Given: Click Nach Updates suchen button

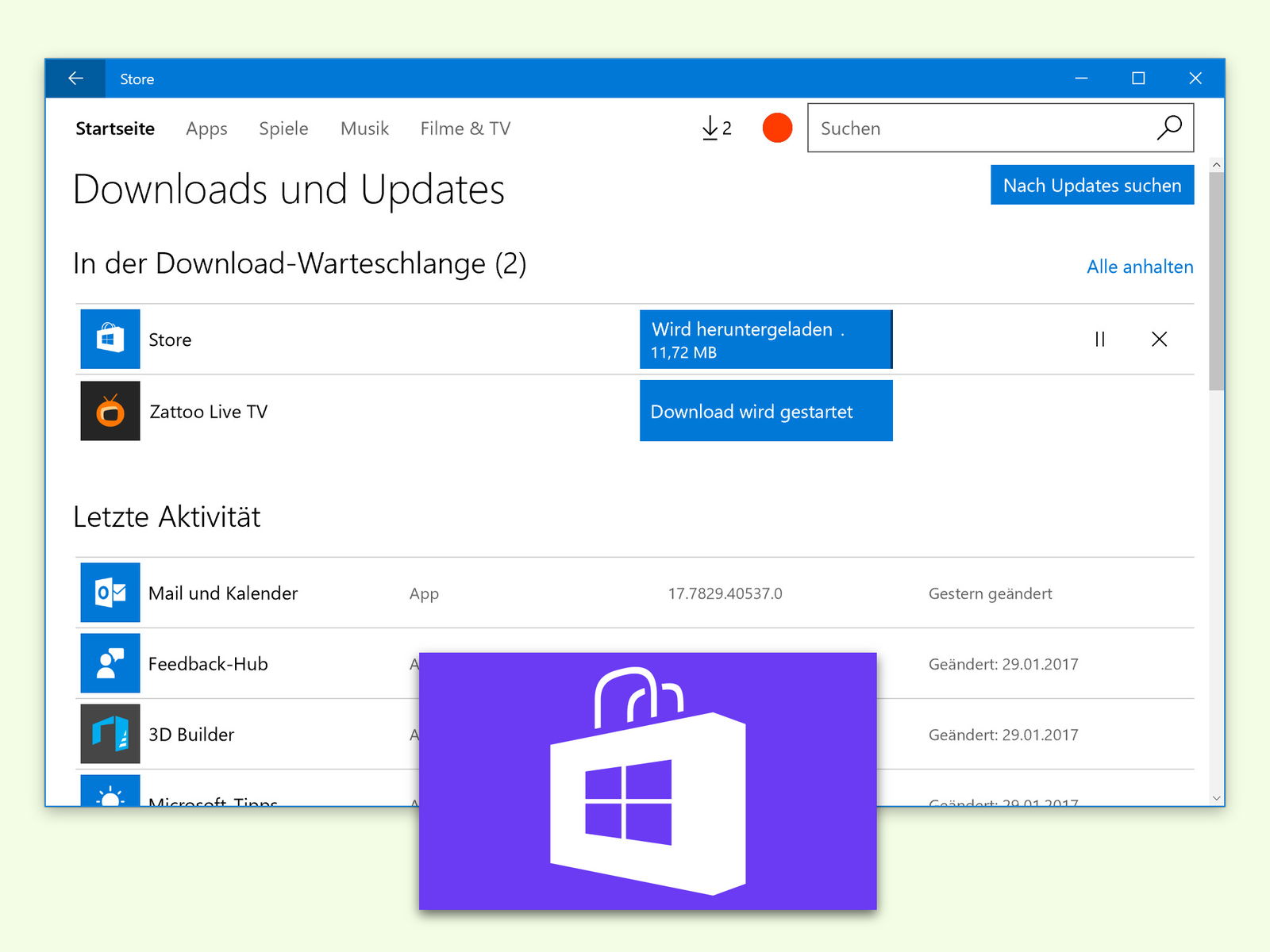Looking at the screenshot, I should (1092, 185).
